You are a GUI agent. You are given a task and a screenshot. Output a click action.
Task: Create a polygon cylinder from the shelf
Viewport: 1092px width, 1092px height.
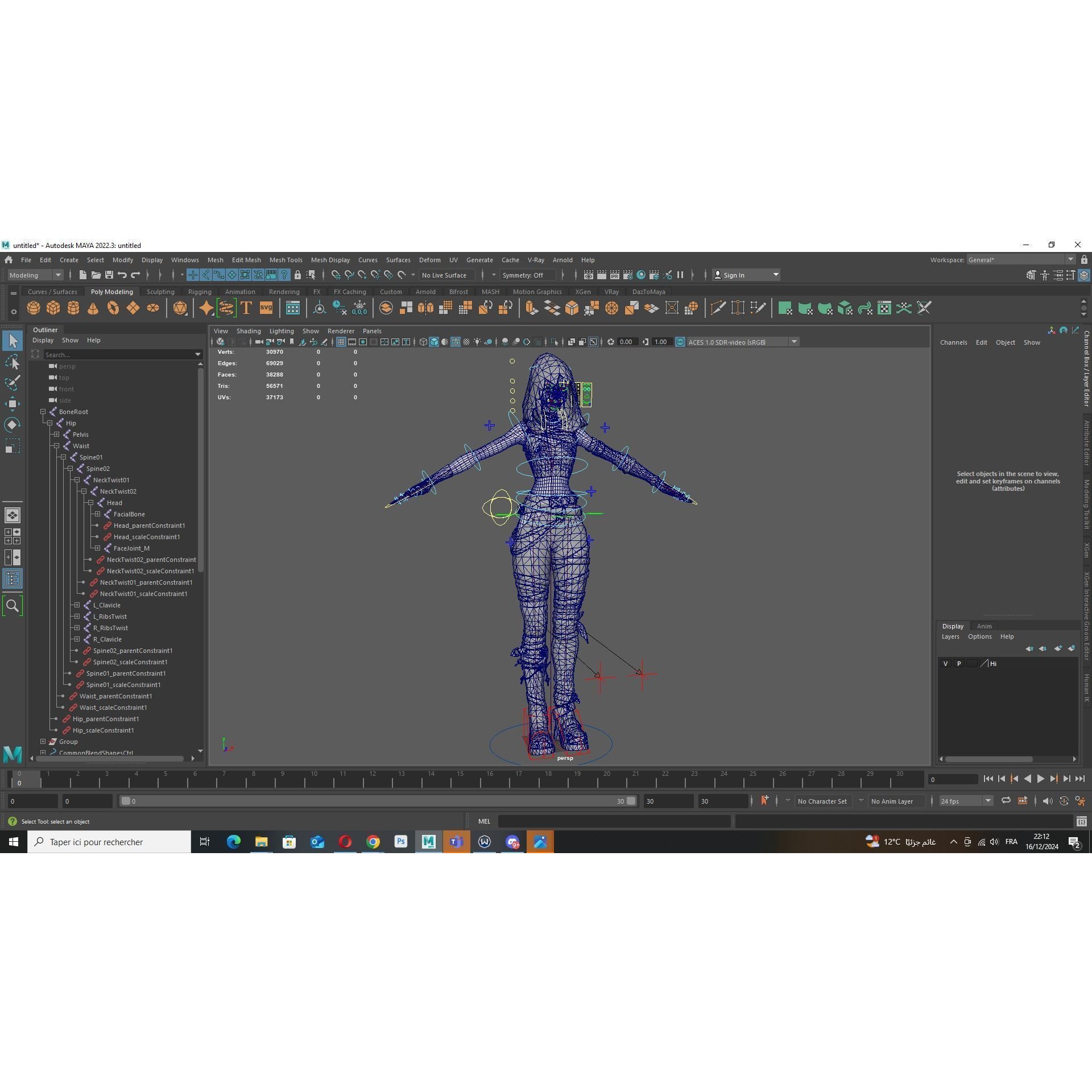point(73,308)
